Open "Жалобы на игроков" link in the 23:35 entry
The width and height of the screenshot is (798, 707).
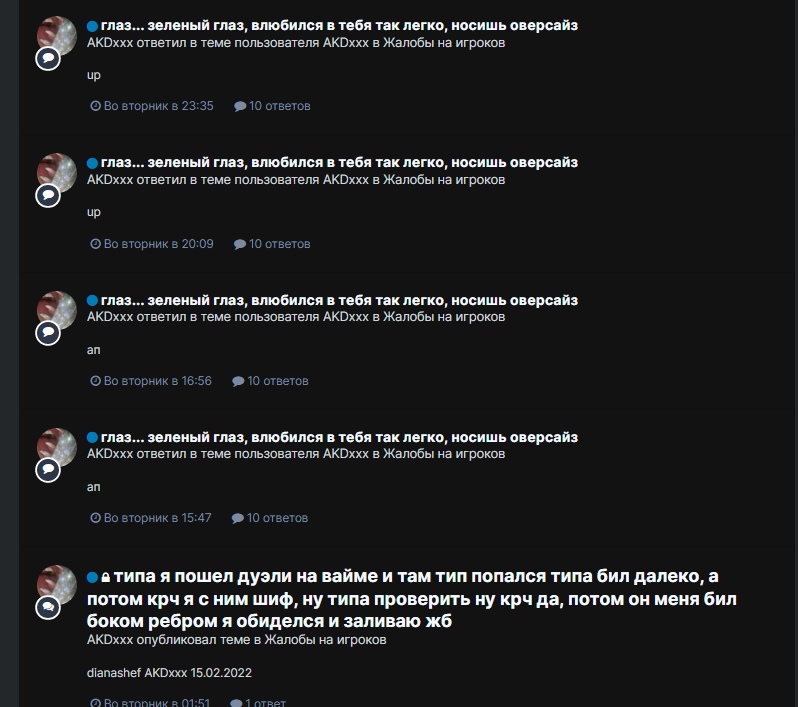[x=444, y=43]
